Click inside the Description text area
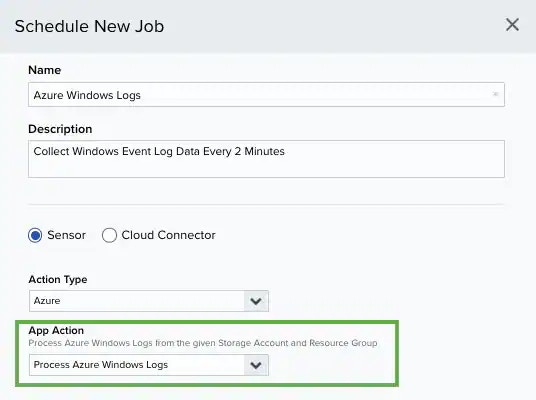 coord(266,159)
